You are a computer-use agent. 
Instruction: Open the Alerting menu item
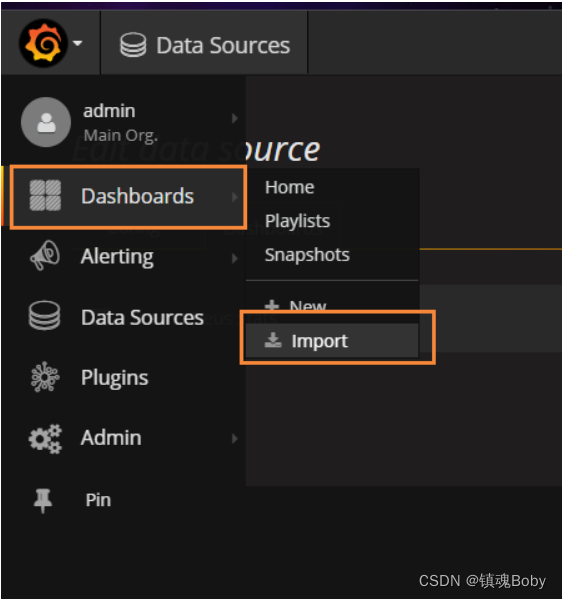(117, 257)
